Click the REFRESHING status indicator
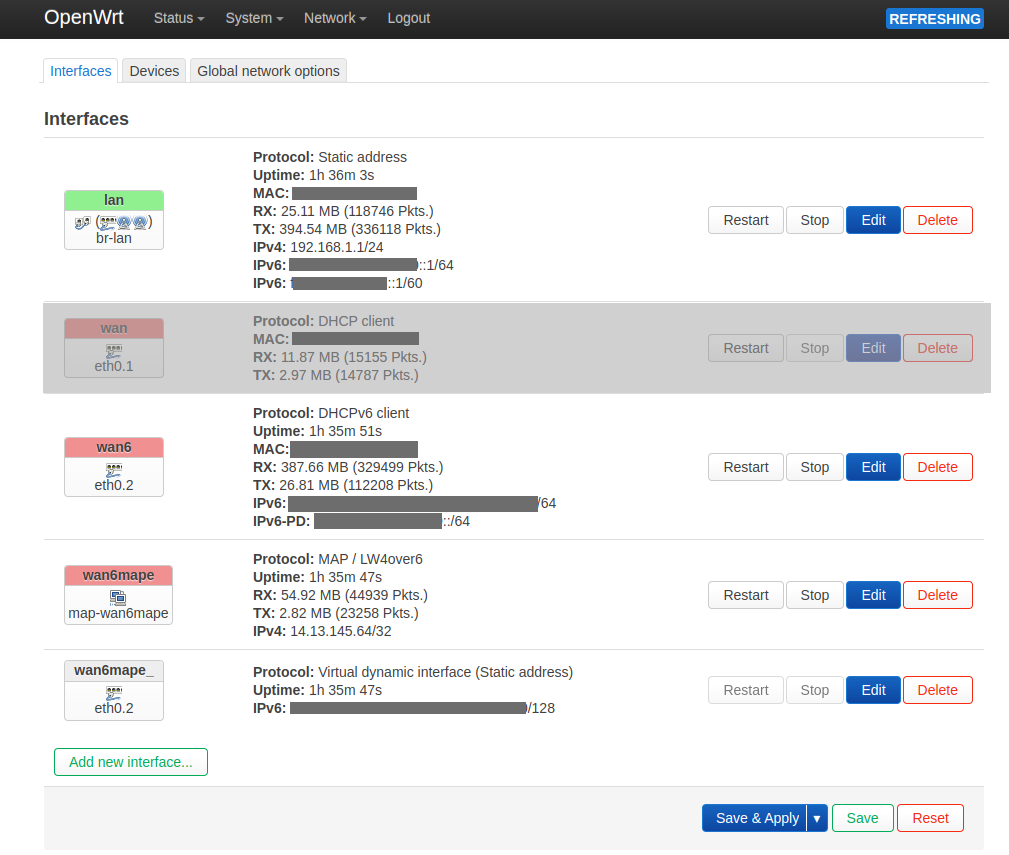Image resolution: width=1009 pixels, height=855 pixels. (934, 19)
